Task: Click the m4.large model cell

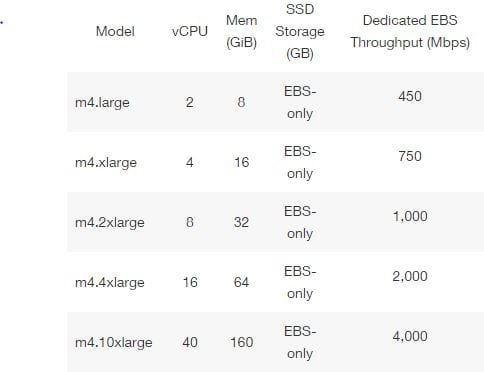Action: pyautogui.click(x=102, y=102)
